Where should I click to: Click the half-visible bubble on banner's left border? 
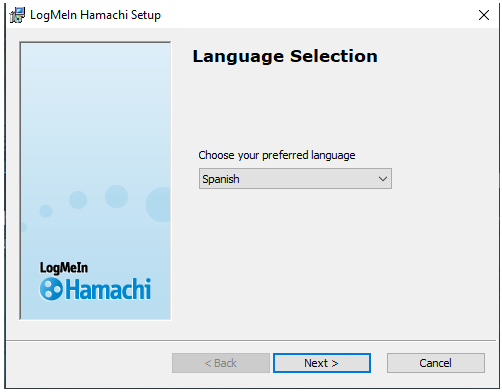click(x=23, y=227)
